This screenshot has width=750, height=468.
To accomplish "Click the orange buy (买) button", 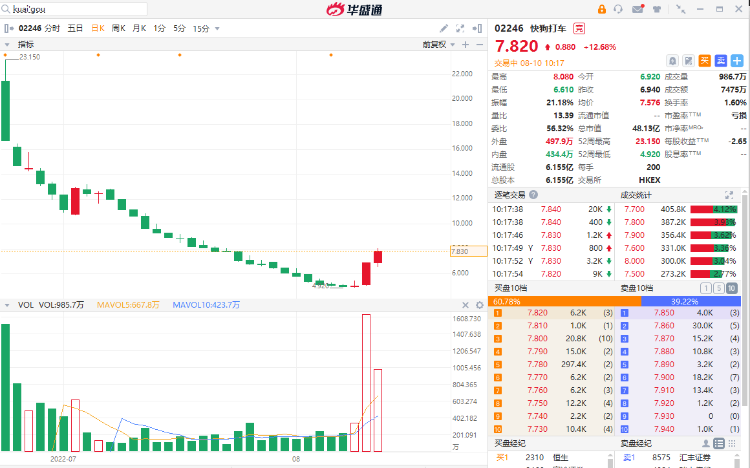I will point(704,60).
